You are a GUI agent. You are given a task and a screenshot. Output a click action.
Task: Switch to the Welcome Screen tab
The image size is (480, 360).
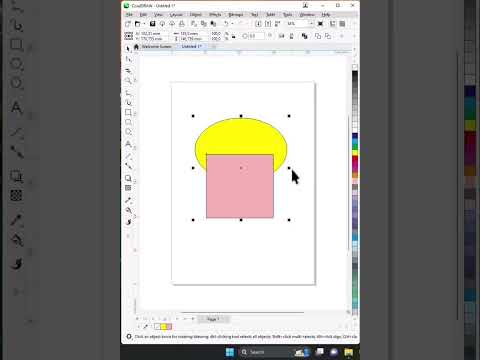coord(156,46)
